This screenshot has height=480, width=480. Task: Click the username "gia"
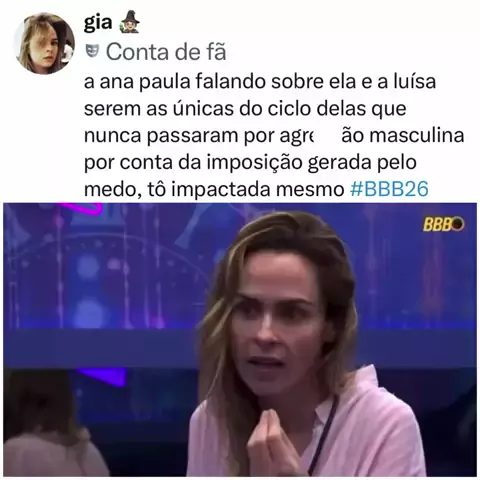pyautogui.click(x=98, y=23)
